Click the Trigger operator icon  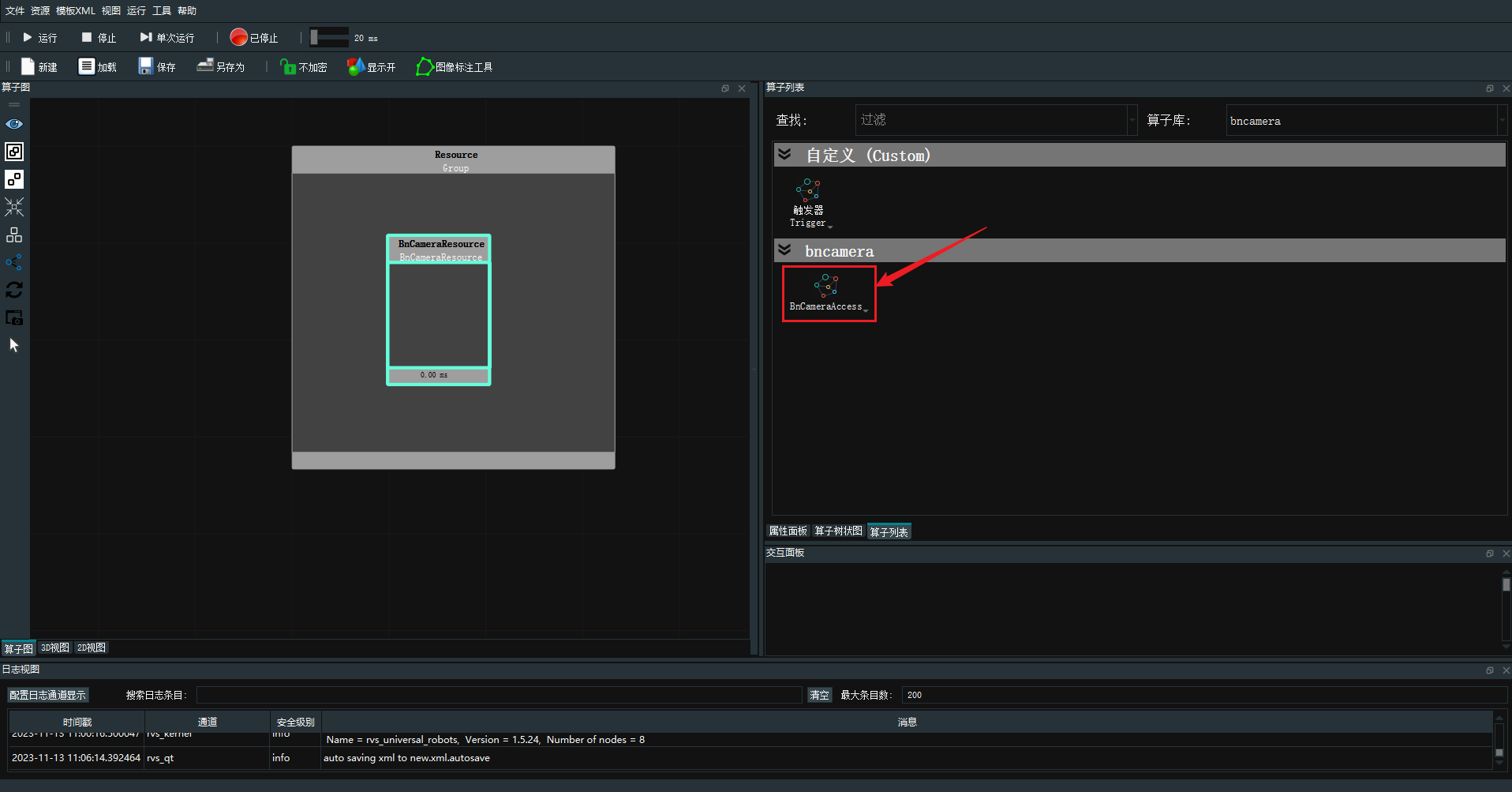(x=807, y=190)
